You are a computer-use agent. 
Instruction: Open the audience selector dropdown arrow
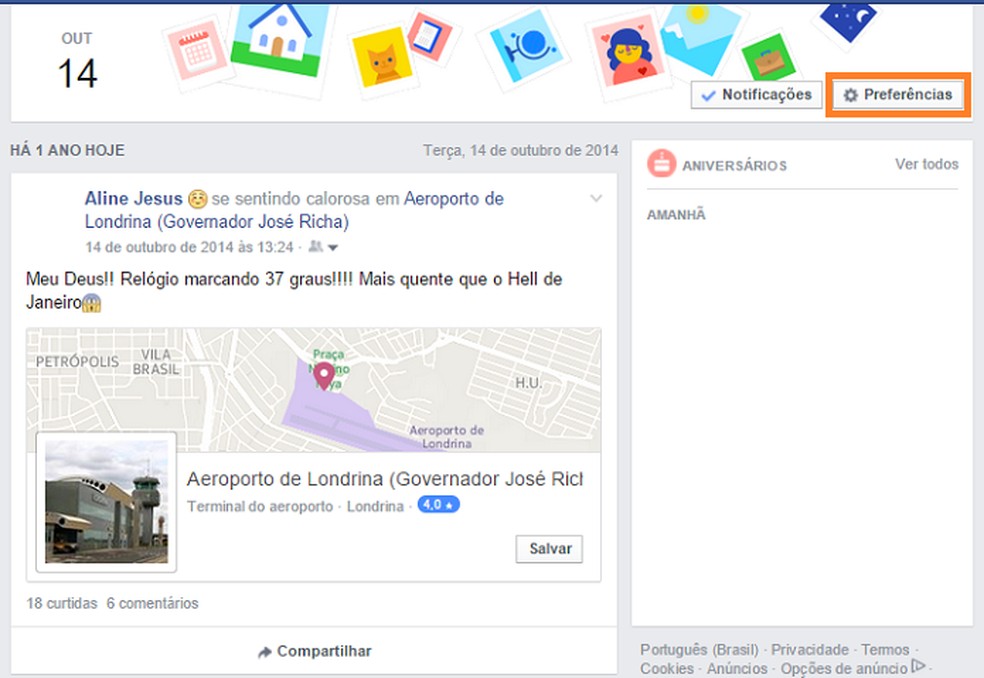click(333, 248)
